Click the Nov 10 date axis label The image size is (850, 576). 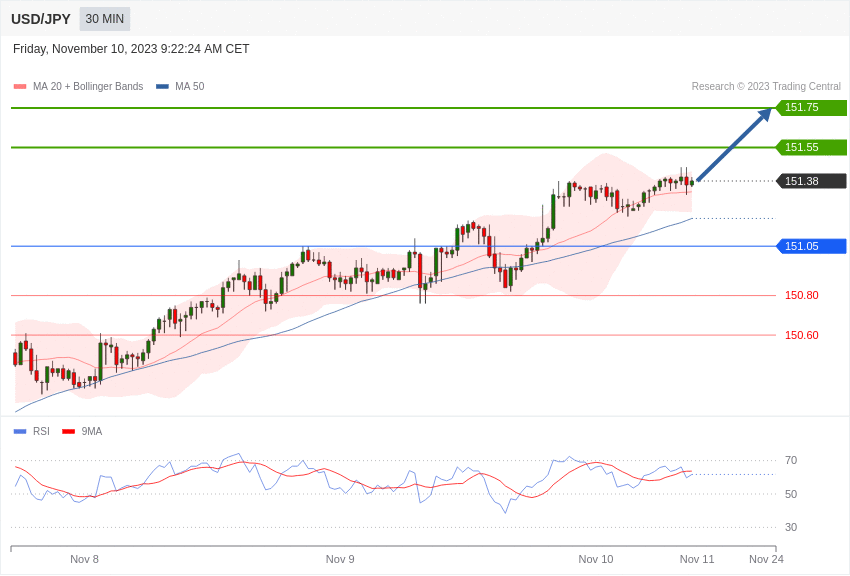[596, 559]
